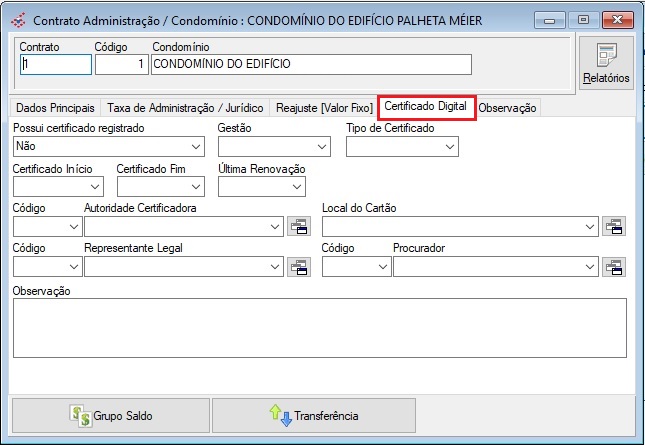The height and width of the screenshot is (445, 645).
Task: Minimize the Contrato Administração window
Action: [x=550, y=20]
